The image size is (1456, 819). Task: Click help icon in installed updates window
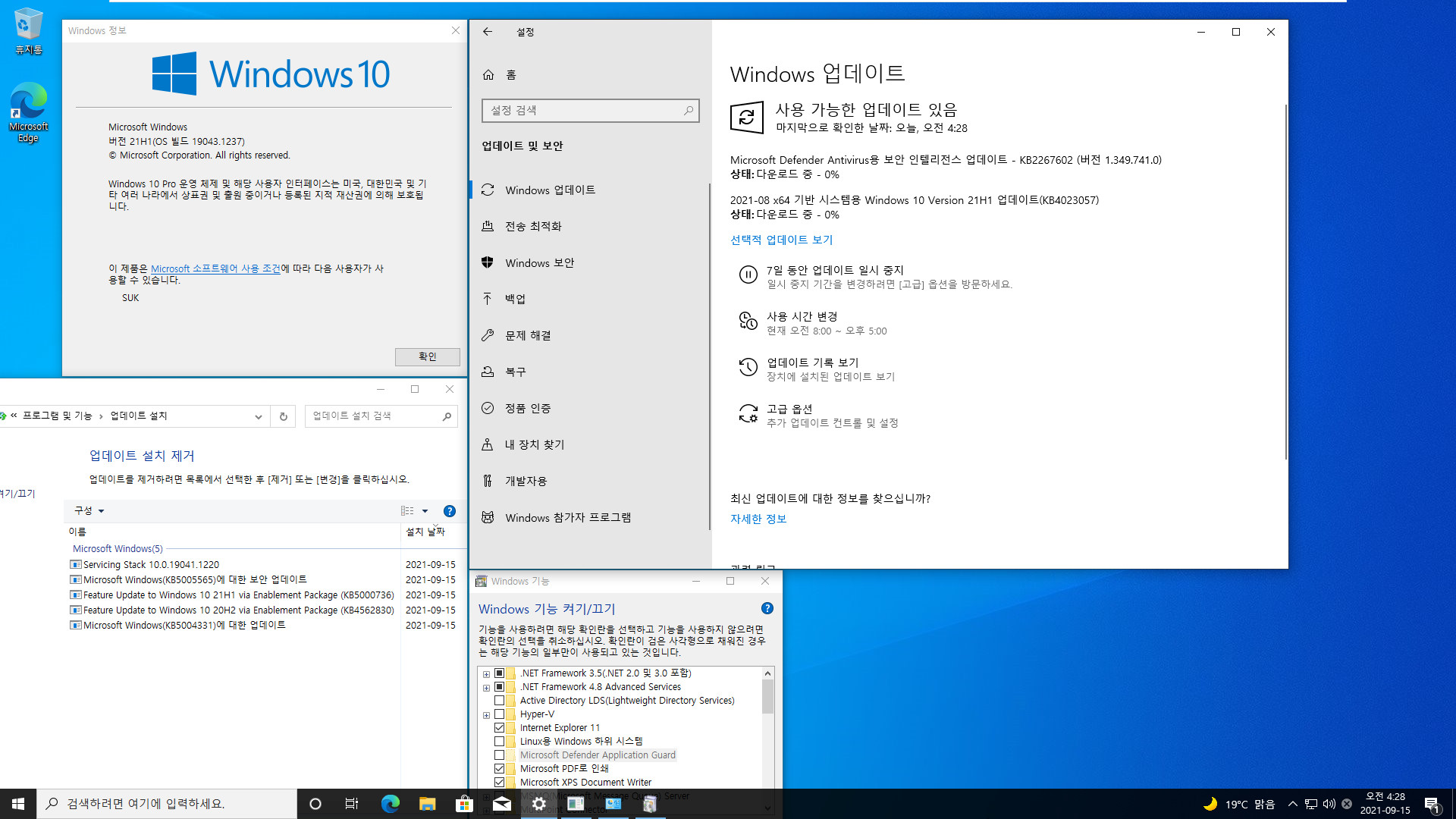point(449,511)
